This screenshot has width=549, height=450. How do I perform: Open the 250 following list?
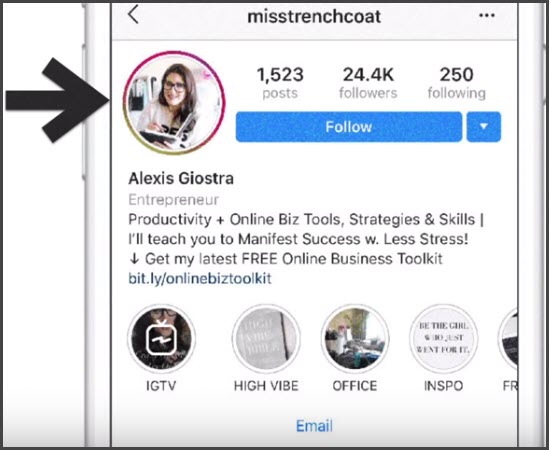click(457, 83)
